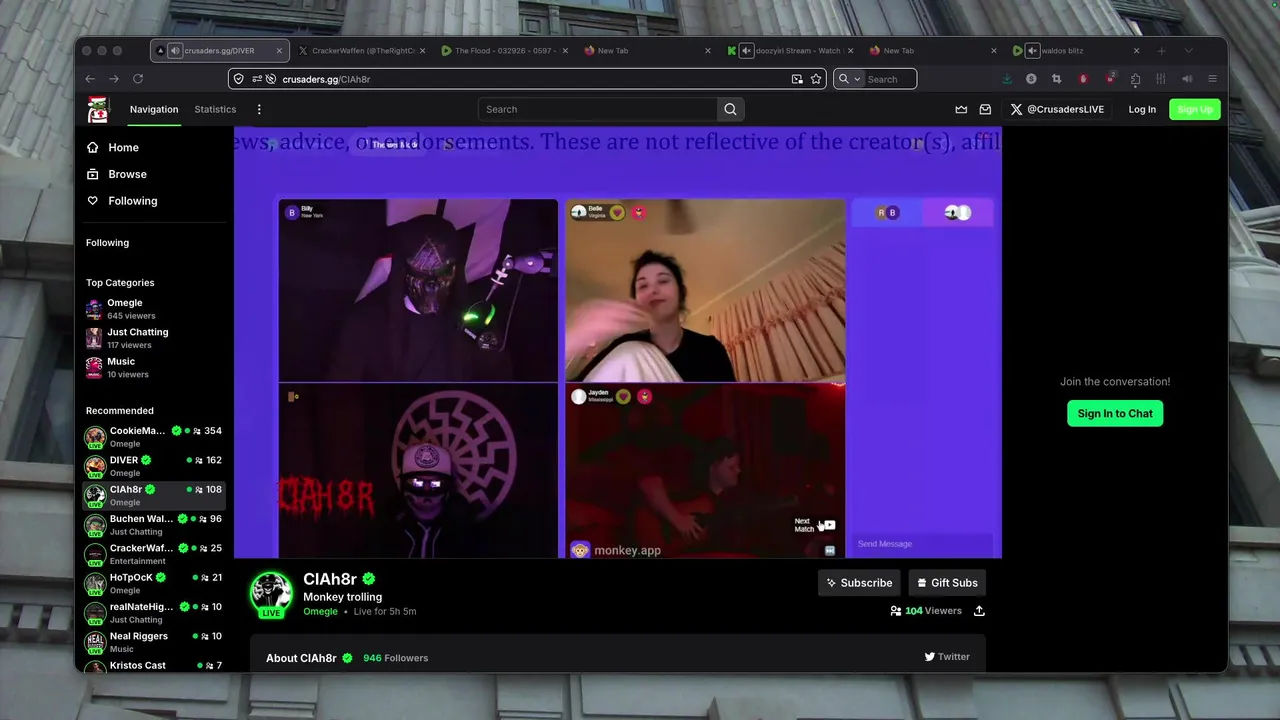Click the stream video player
The height and width of the screenshot is (720, 1280).
617,342
